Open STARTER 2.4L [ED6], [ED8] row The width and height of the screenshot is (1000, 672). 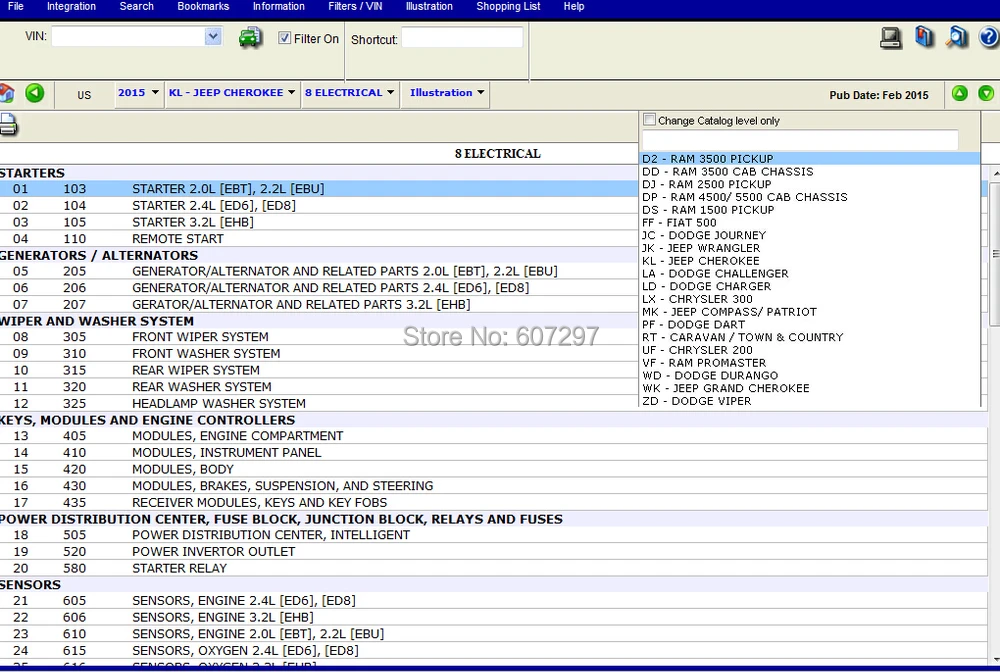pos(319,205)
